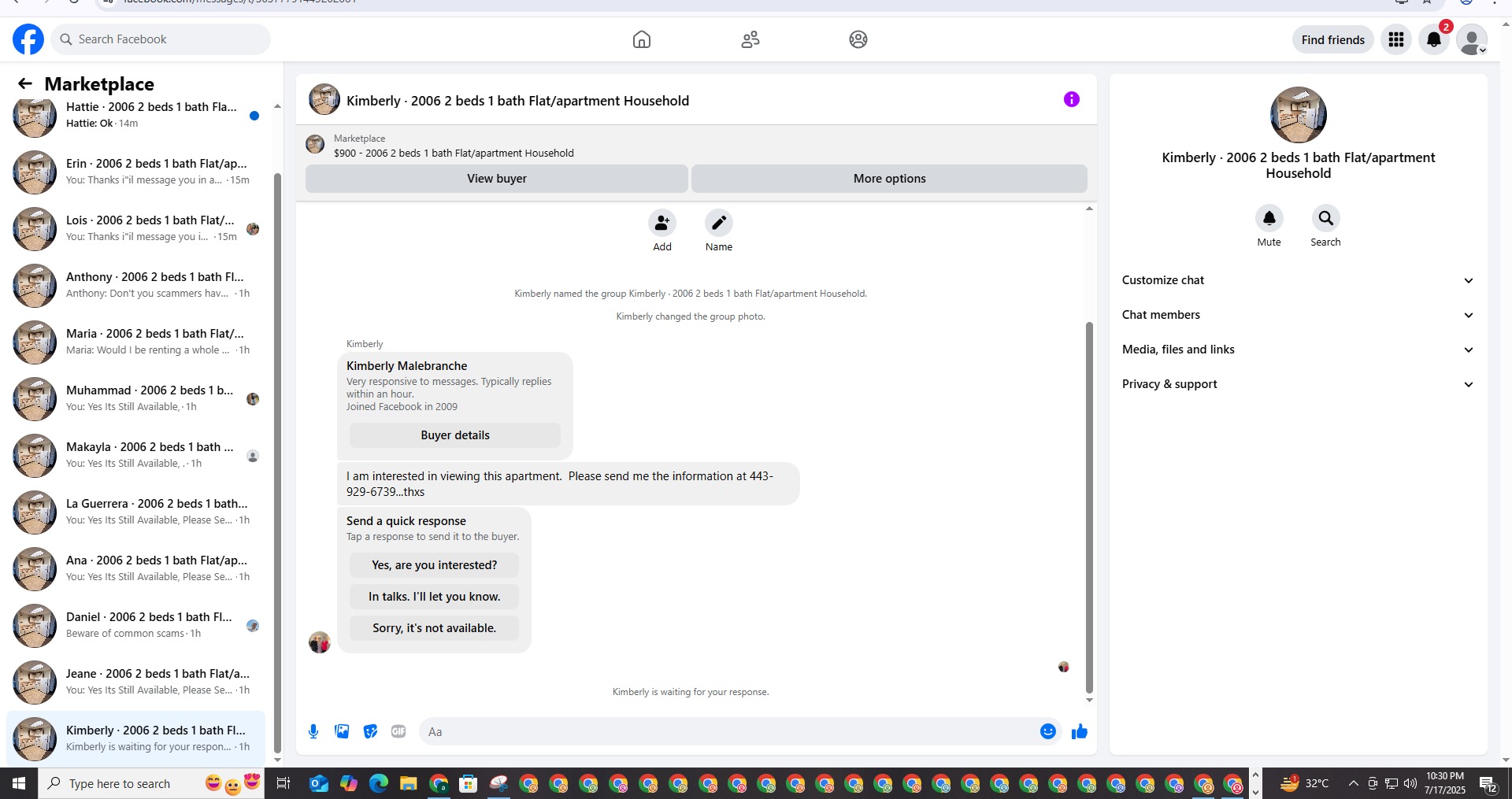Click the View buyer button
1512x799 pixels.
497,179
